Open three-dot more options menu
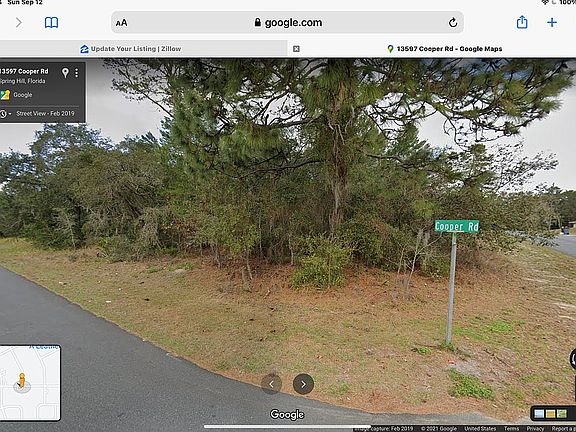The image size is (576, 432). (76, 73)
